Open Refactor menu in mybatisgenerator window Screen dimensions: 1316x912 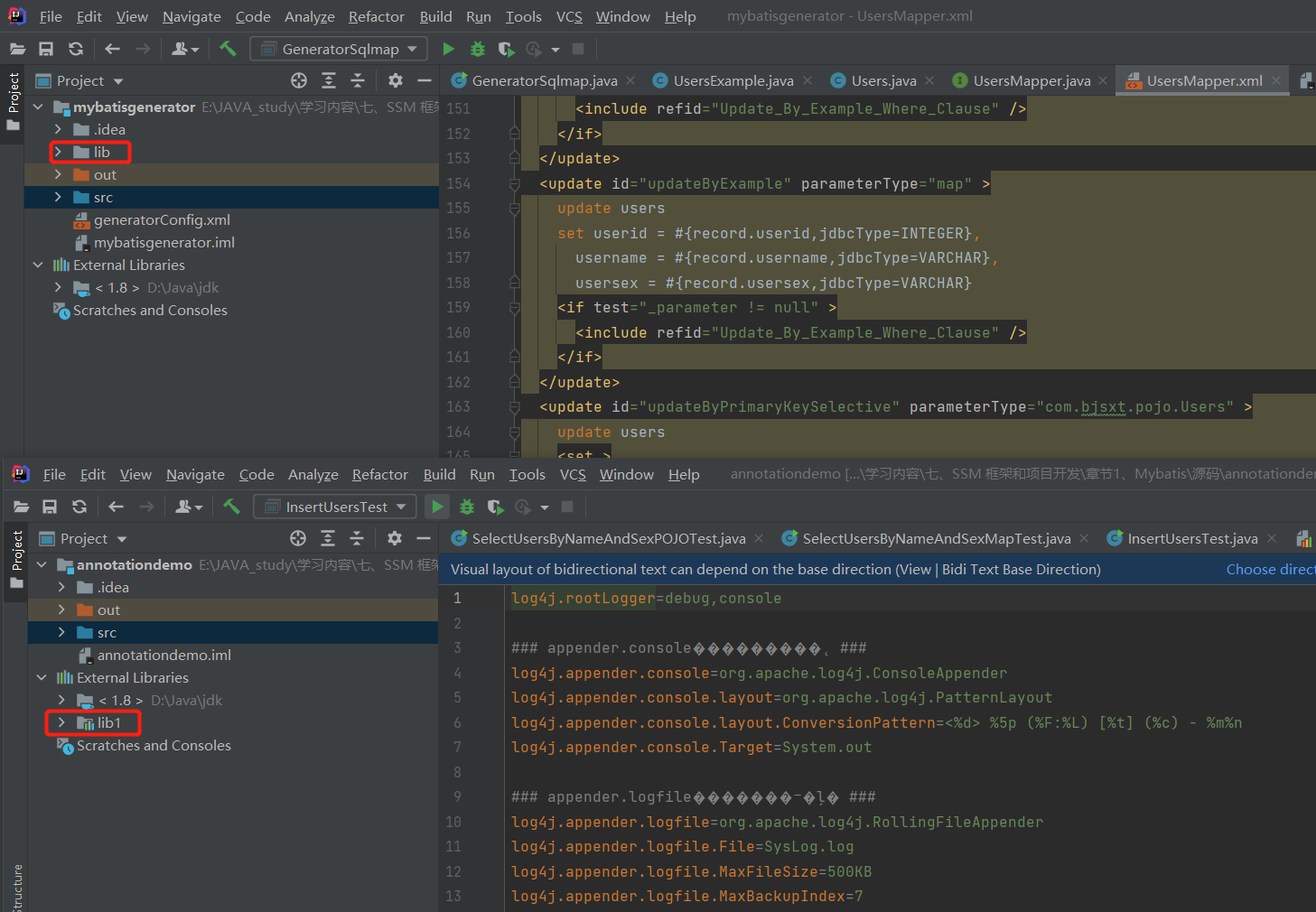point(376,16)
